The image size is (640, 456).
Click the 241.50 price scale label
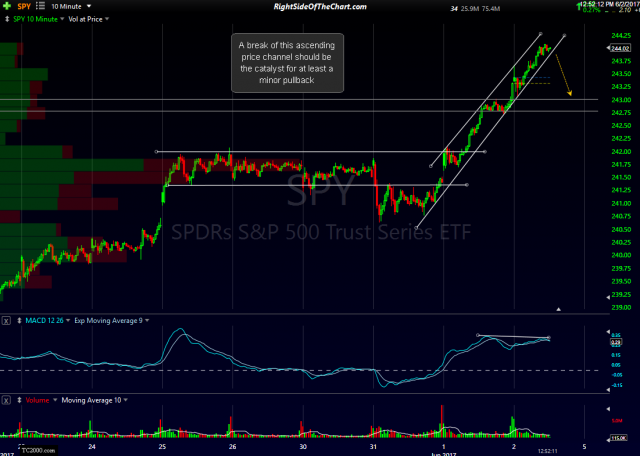point(619,178)
